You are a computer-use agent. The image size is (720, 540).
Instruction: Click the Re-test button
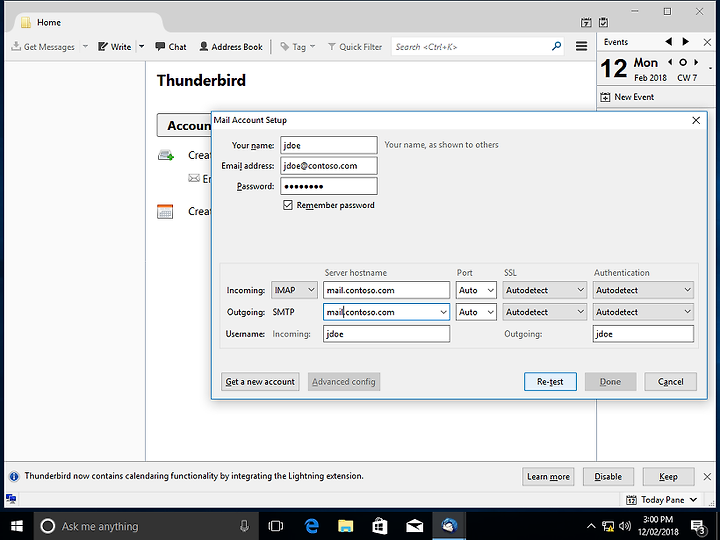point(550,382)
